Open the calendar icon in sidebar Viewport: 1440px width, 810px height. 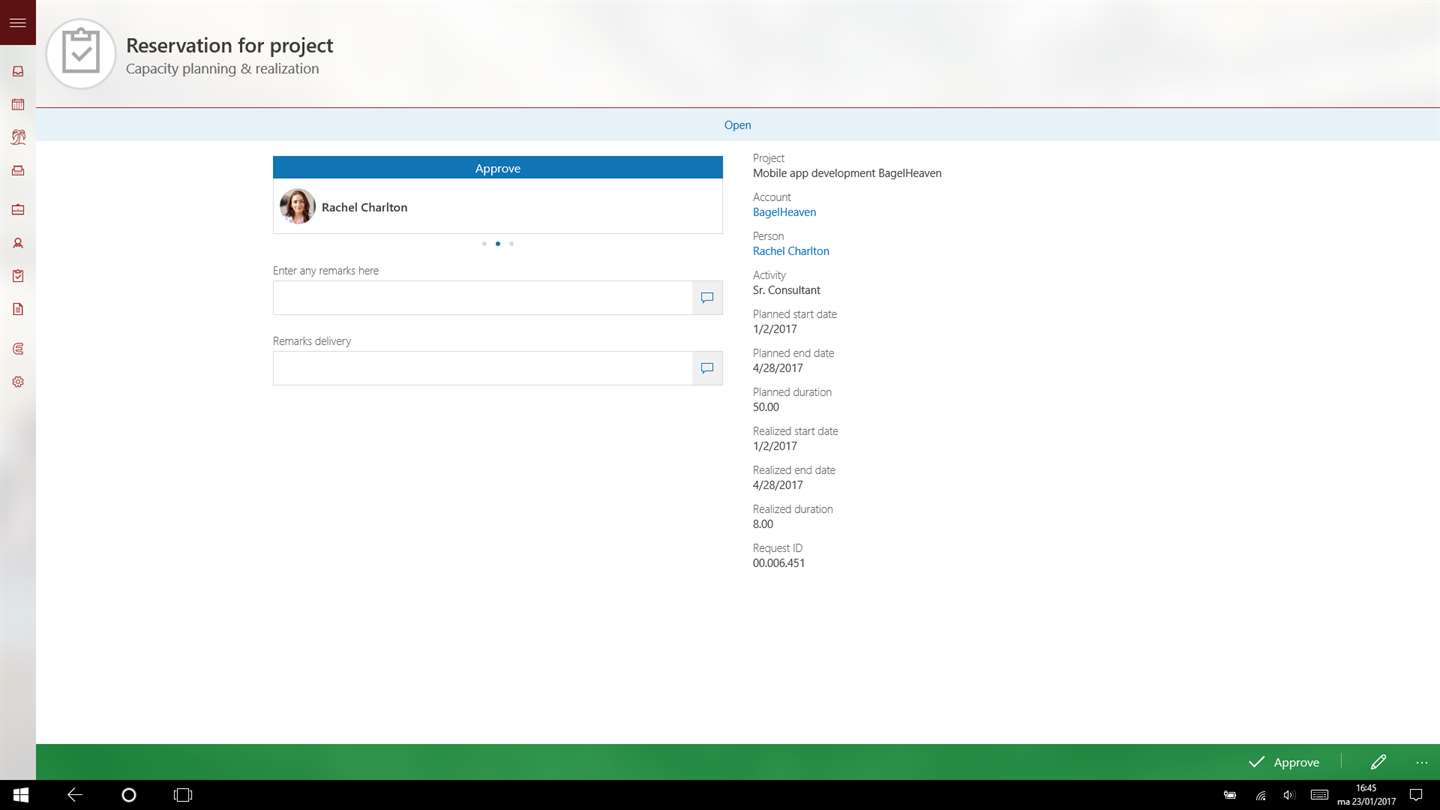point(18,104)
